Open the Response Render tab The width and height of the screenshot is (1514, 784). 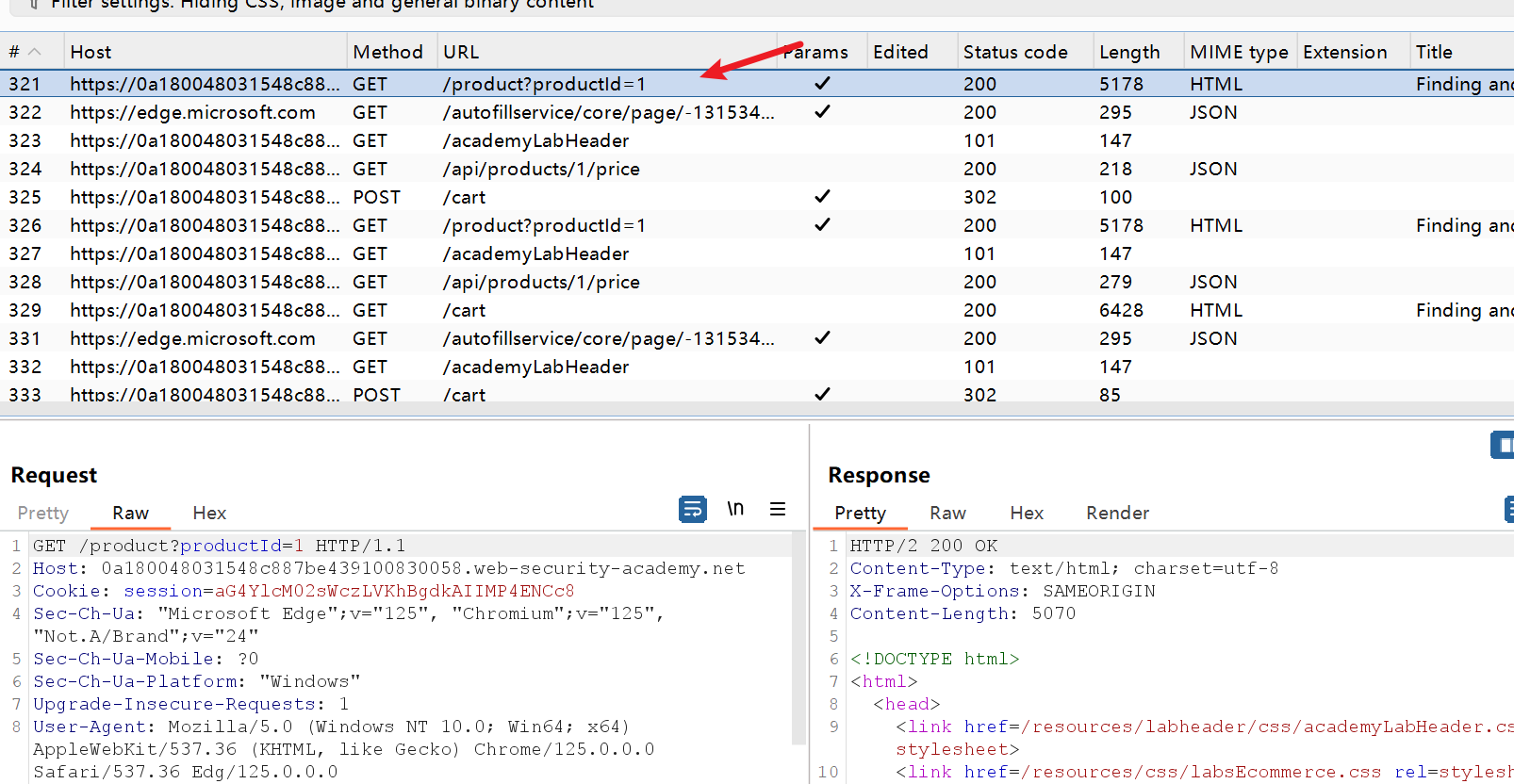coord(1117,513)
